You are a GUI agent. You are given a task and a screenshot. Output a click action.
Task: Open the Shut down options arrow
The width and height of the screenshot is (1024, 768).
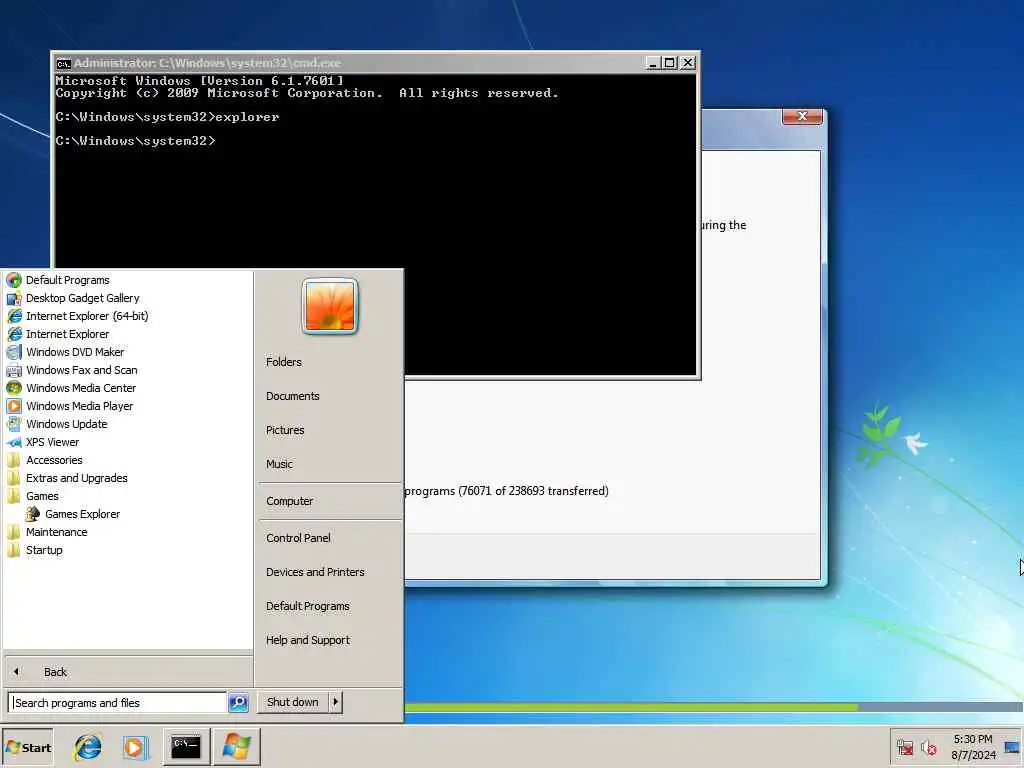336,702
